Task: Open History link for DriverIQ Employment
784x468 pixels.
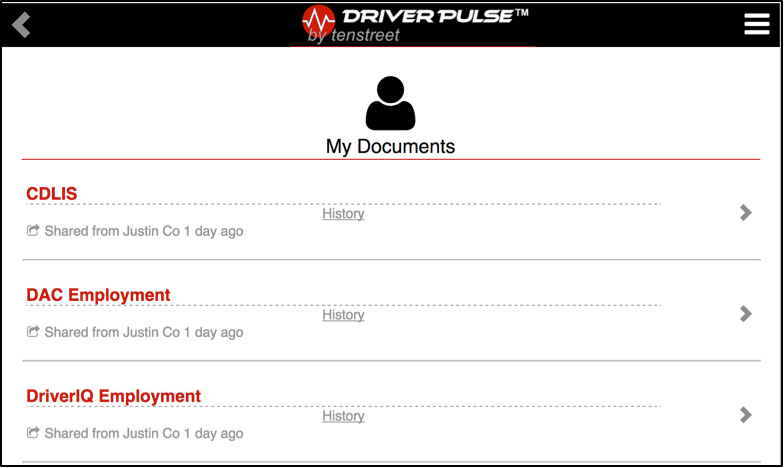Action: tap(343, 416)
